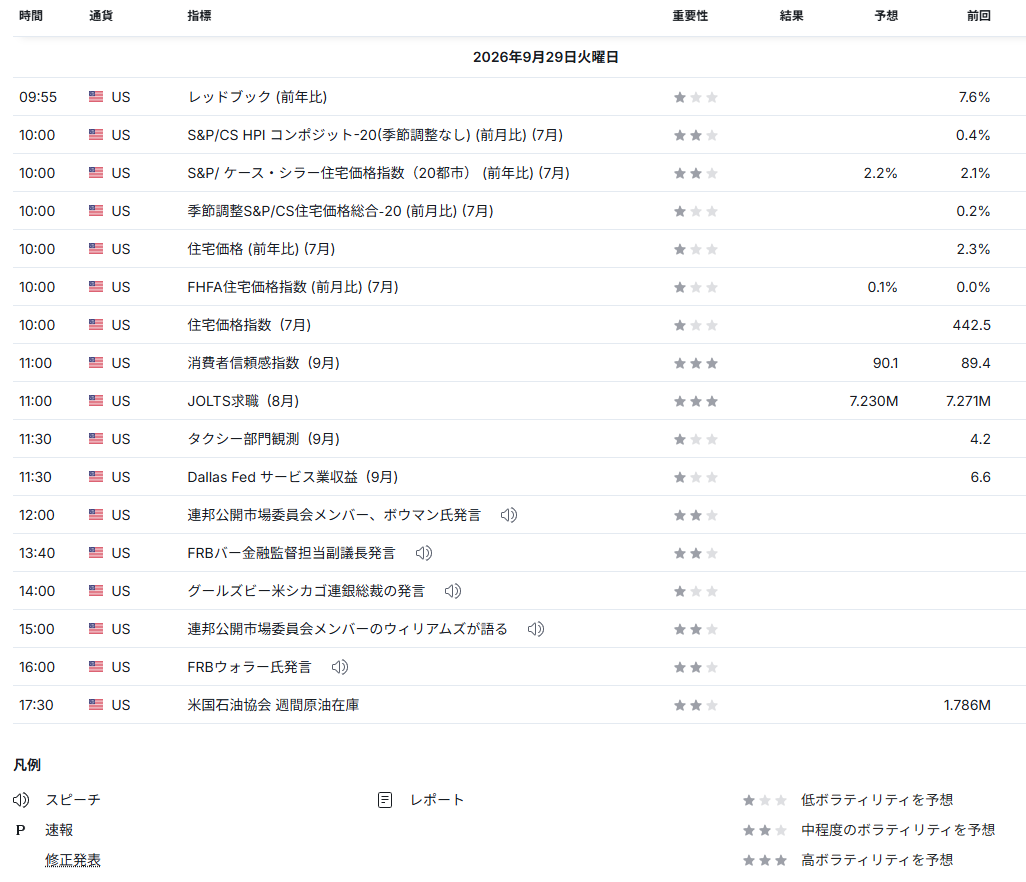
Task: Click US flag in レッドブック row
Action: pos(96,97)
